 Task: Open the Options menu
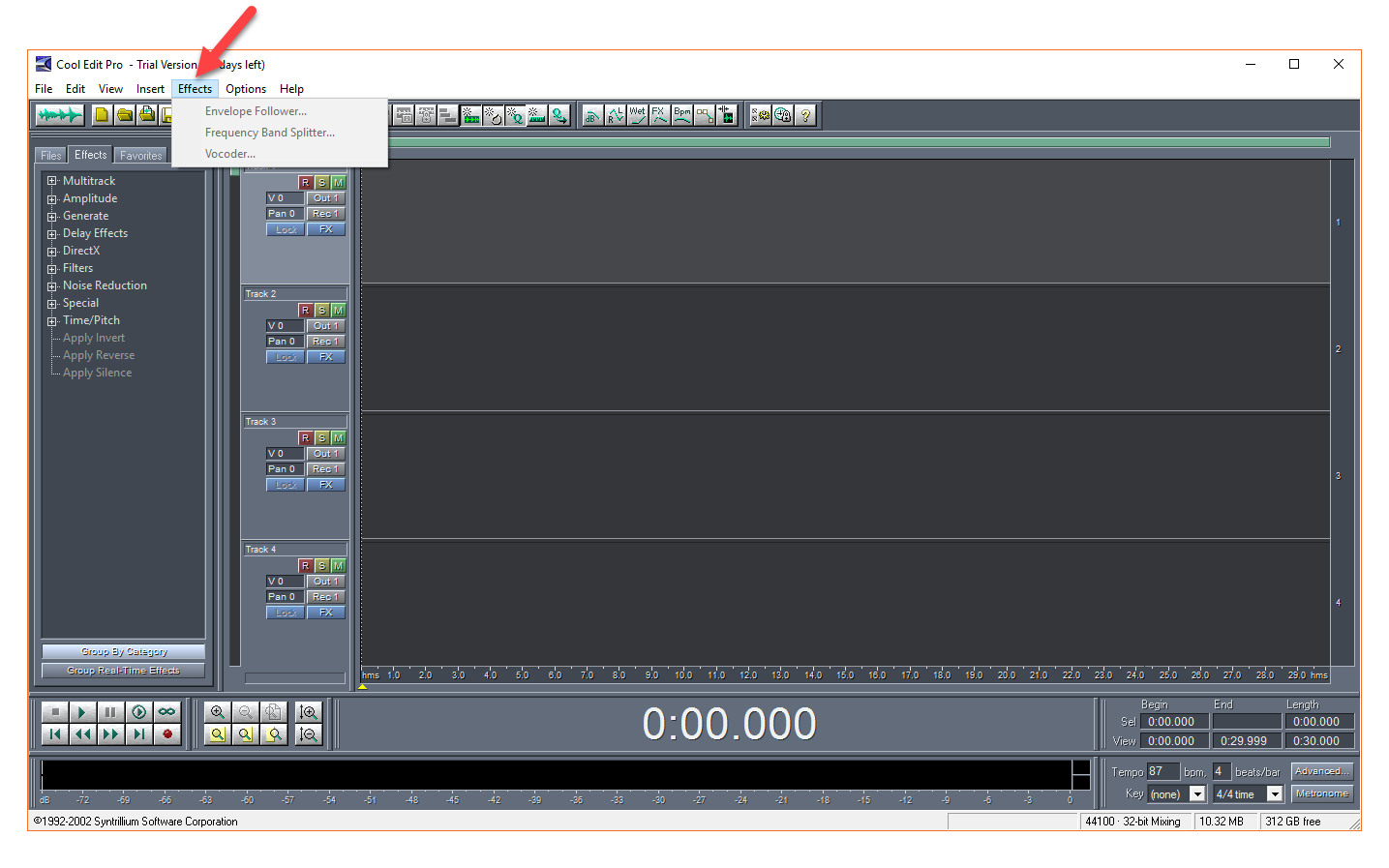point(246,89)
